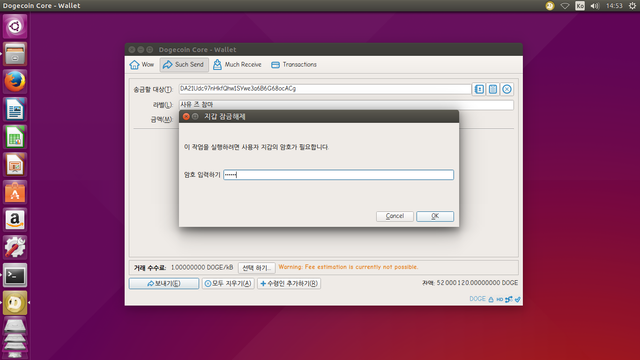640x360 pixels.
Task: Remove this recipient entry icon
Action: 507,89
